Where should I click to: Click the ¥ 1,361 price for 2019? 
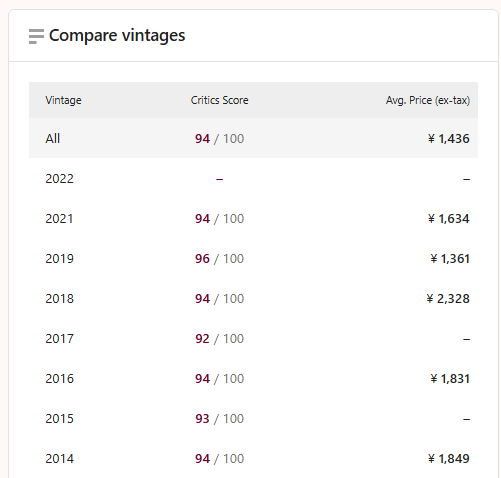coord(450,259)
